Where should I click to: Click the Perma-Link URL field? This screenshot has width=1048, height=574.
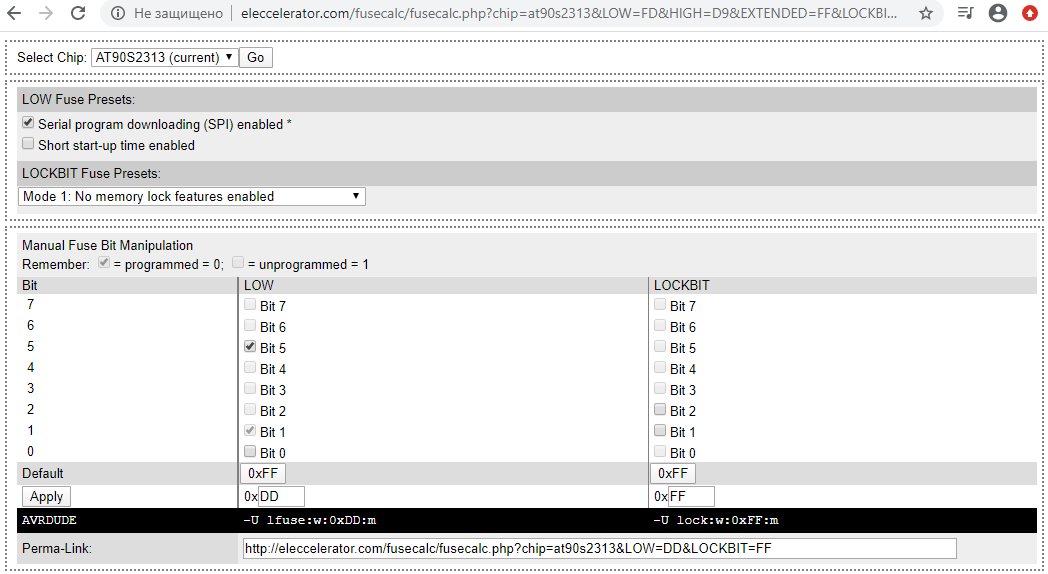point(600,549)
